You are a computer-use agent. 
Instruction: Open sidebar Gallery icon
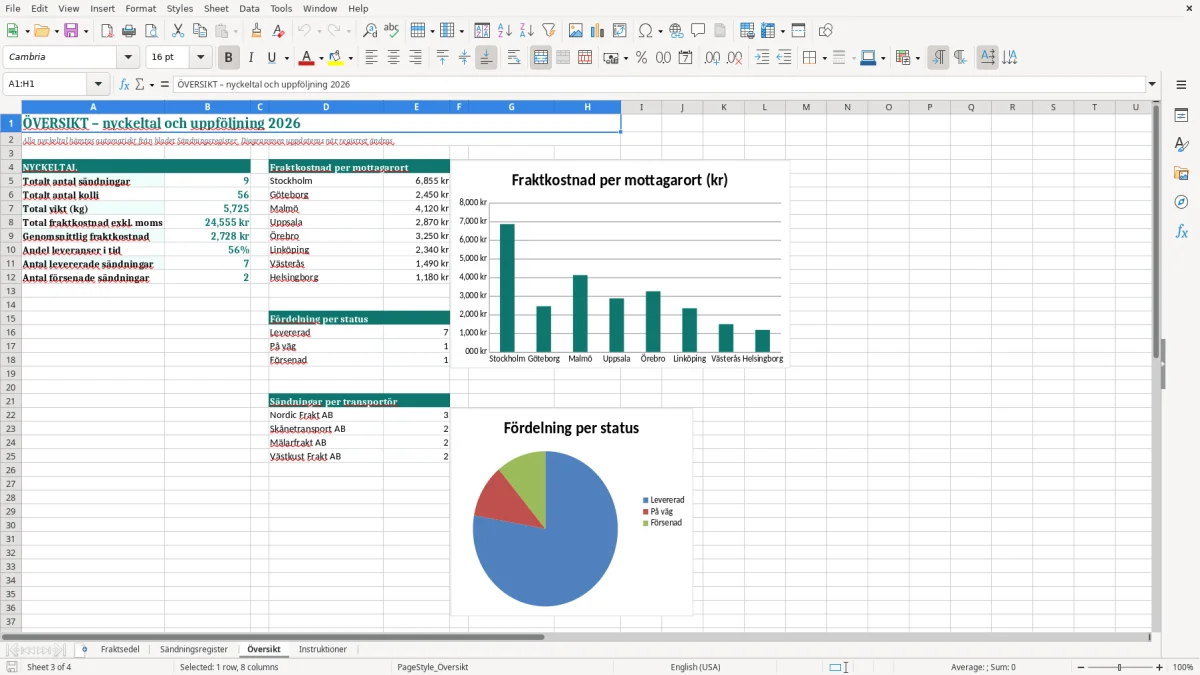click(1181, 173)
